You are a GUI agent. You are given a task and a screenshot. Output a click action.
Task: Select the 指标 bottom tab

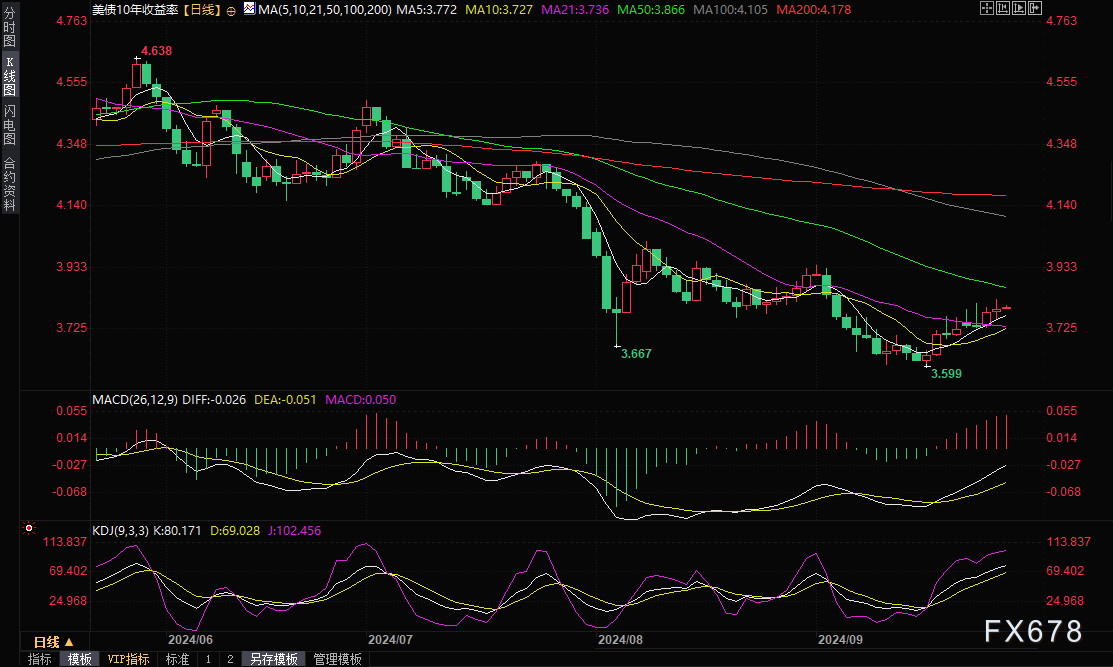tap(40, 659)
